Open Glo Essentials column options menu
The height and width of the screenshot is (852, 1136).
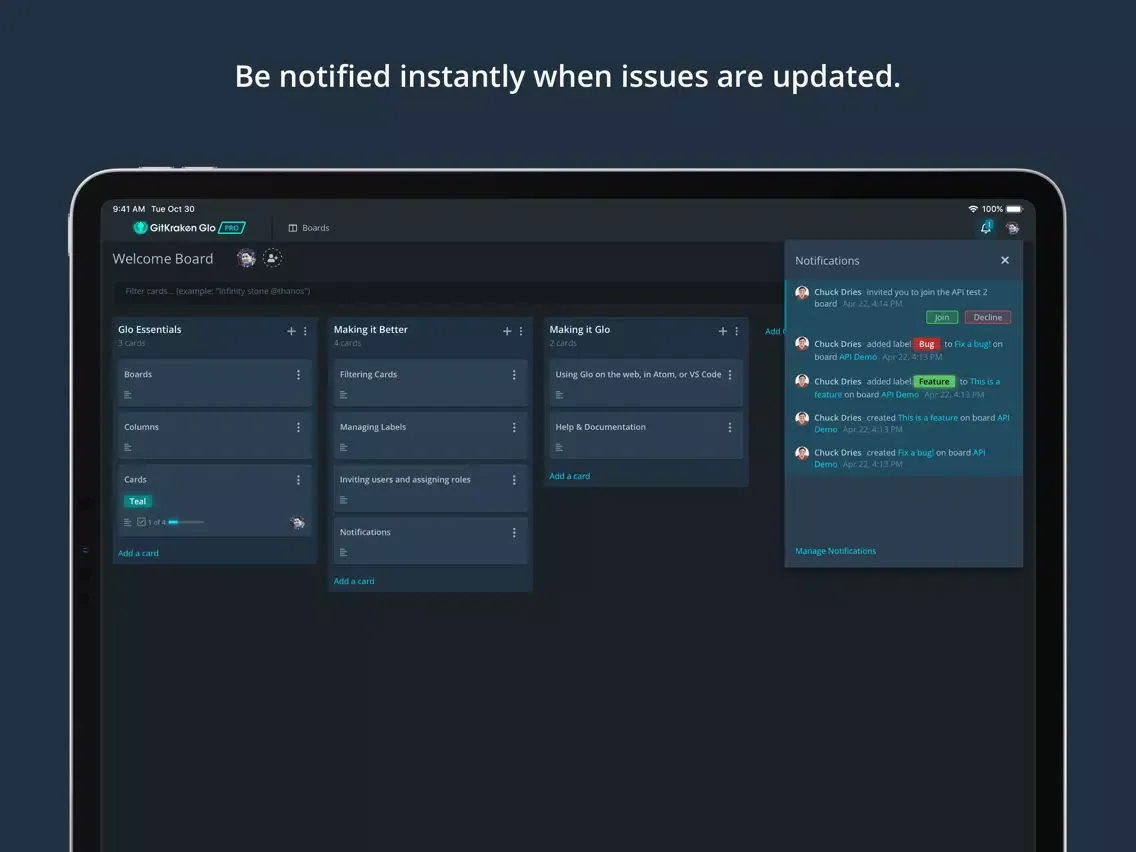(x=306, y=331)
